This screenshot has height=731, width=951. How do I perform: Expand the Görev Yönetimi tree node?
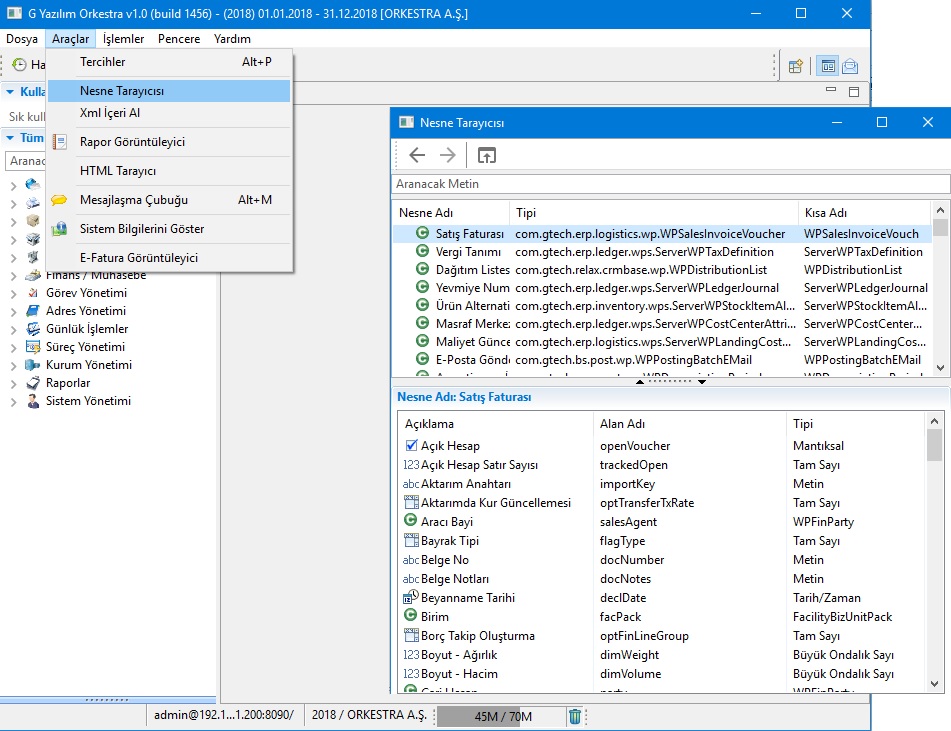14,293
